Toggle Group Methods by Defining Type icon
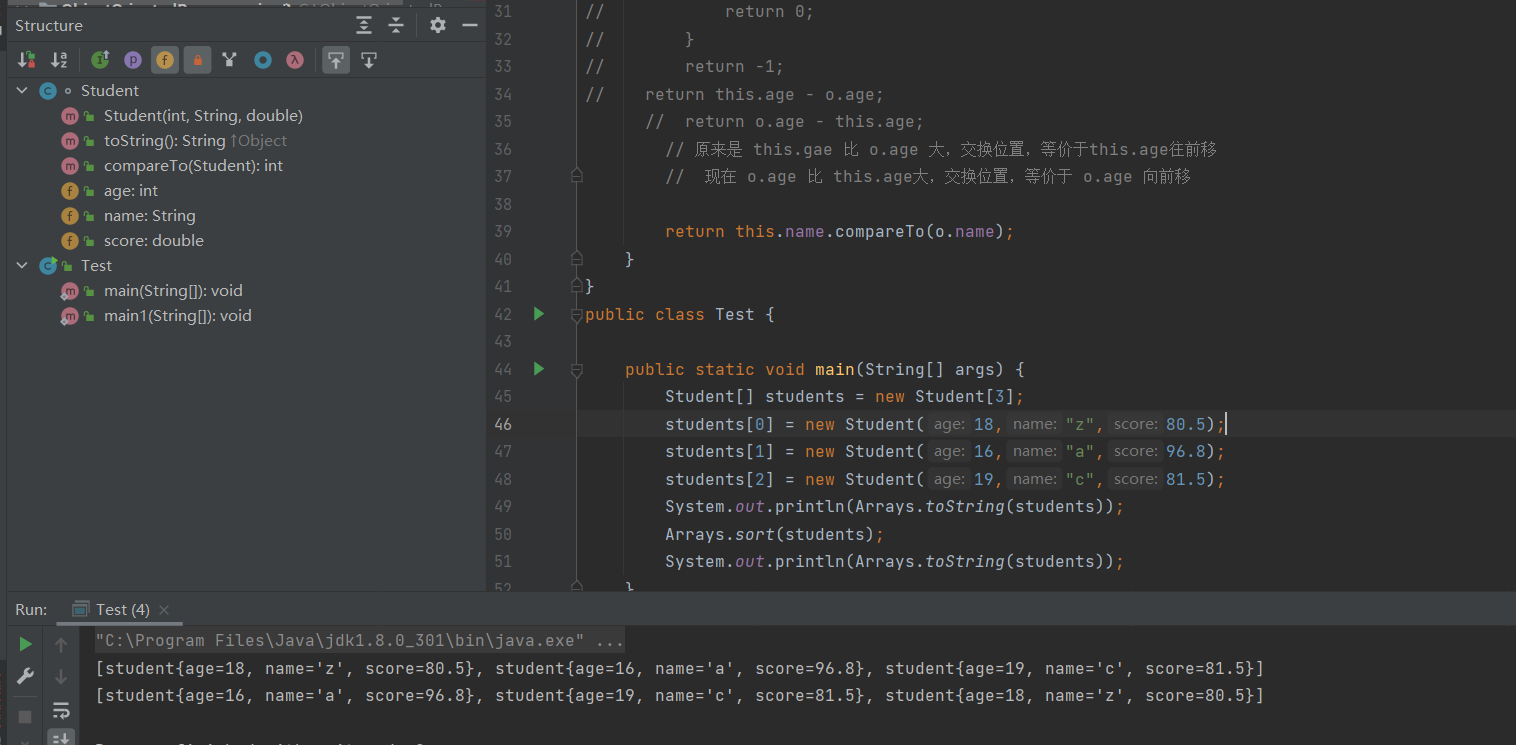Viewport: 1516px width, 745px height. coord(230,60)
